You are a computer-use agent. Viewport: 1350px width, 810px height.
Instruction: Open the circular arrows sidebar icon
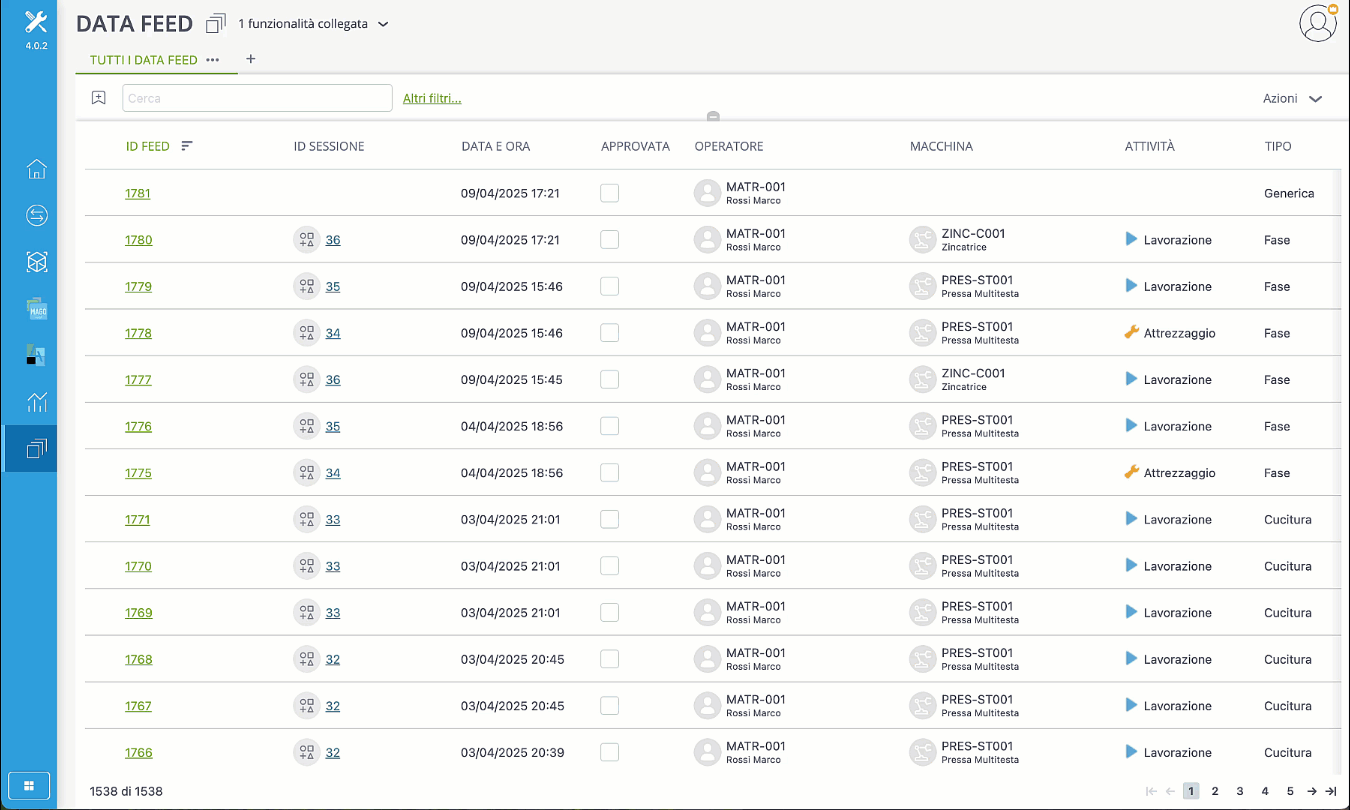click(x=37, y=216)
